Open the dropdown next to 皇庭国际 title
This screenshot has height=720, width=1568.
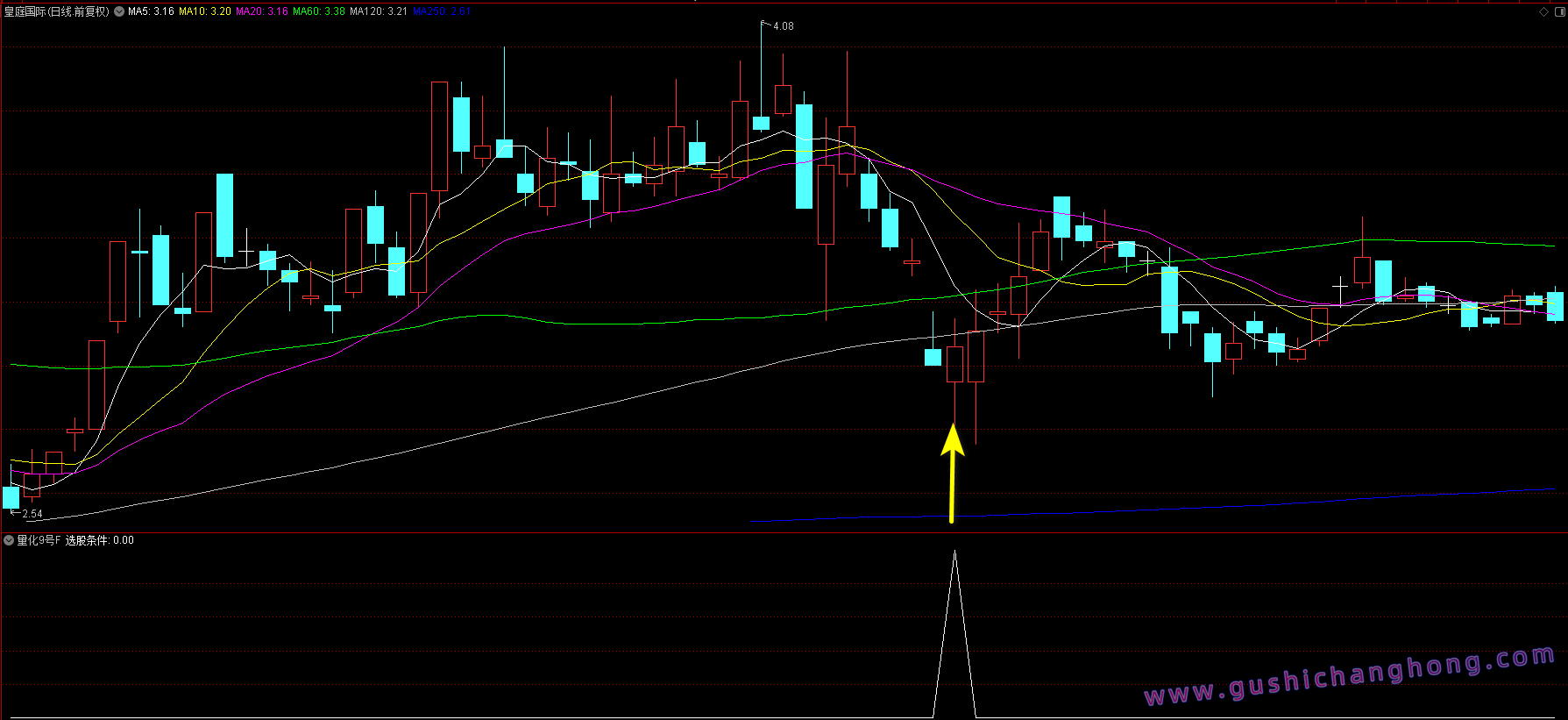pos(119,11)
